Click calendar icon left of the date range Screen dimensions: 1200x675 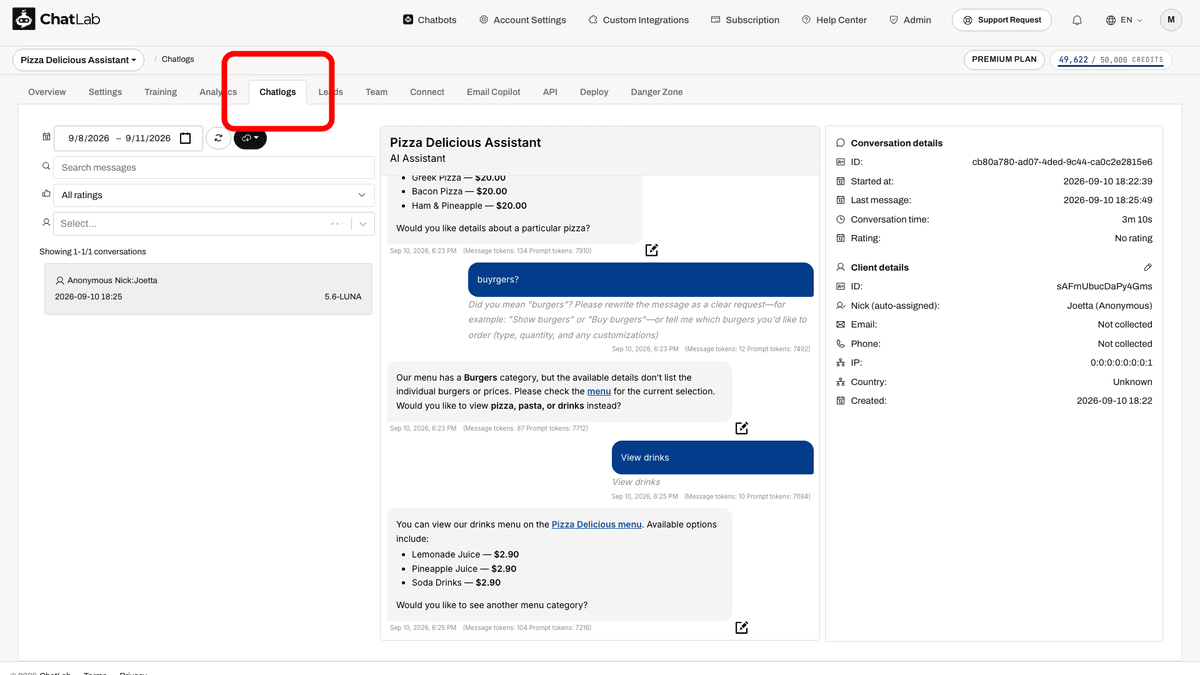click(46, 137)
